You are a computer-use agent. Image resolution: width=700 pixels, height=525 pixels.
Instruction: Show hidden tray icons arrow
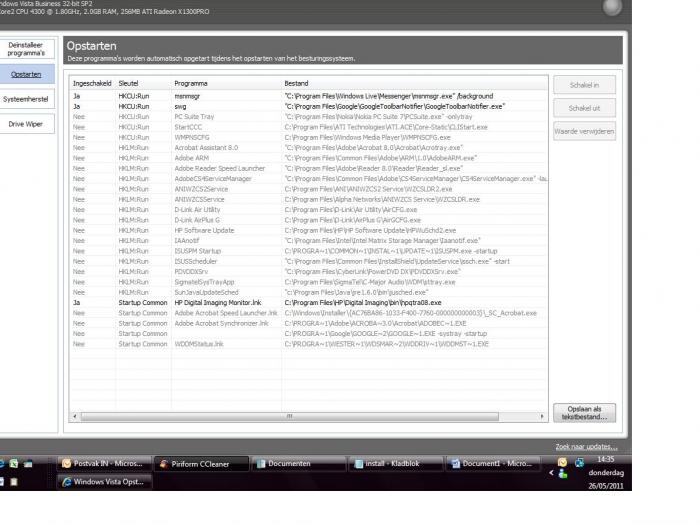click(551, 472)
